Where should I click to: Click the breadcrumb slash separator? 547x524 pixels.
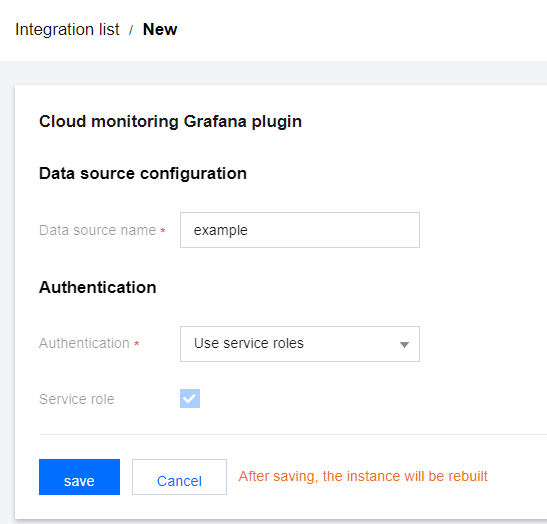click(x=131, y=30)
